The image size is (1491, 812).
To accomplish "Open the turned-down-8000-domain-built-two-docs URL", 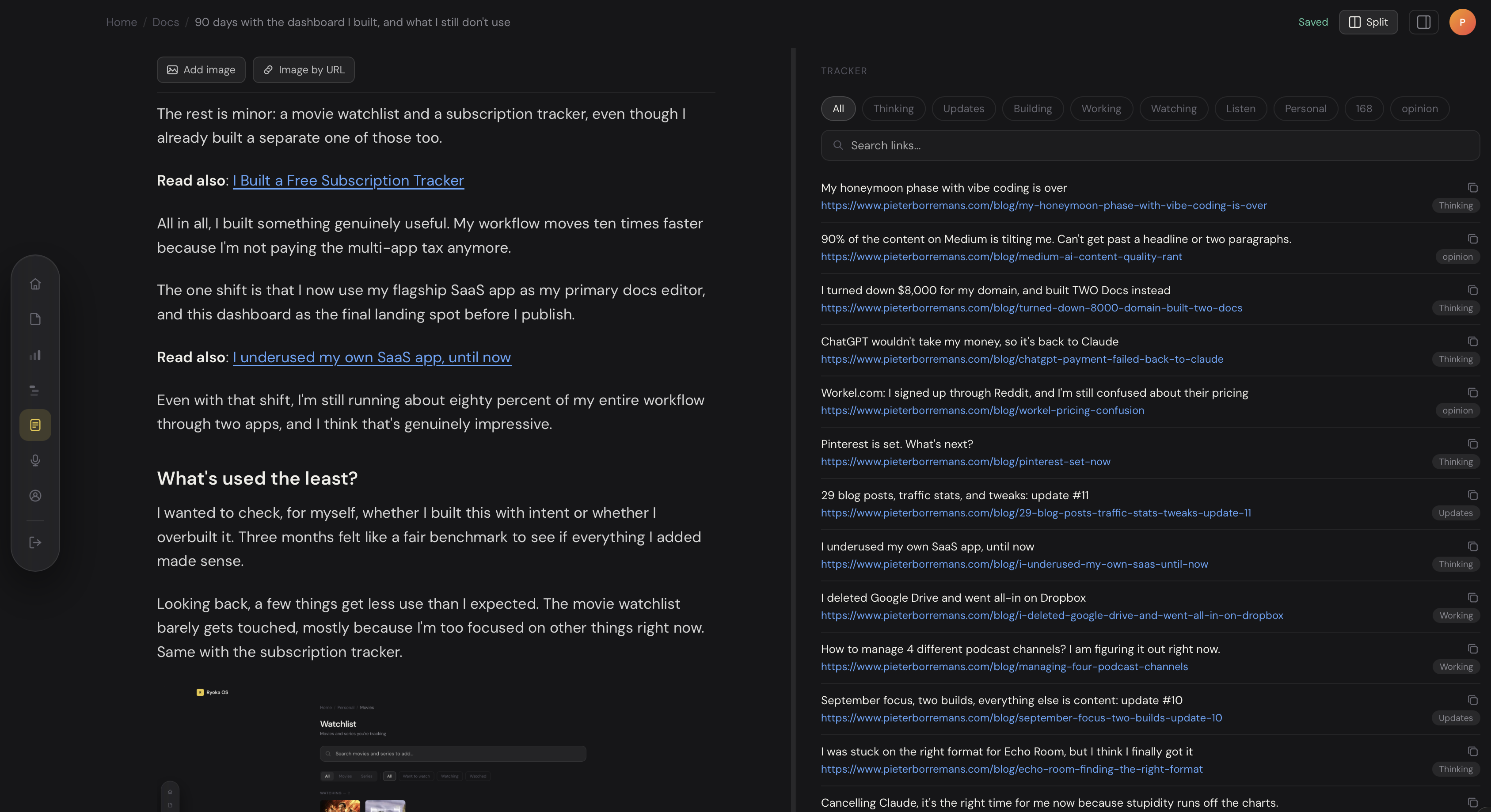I will tap(1031, 308).
